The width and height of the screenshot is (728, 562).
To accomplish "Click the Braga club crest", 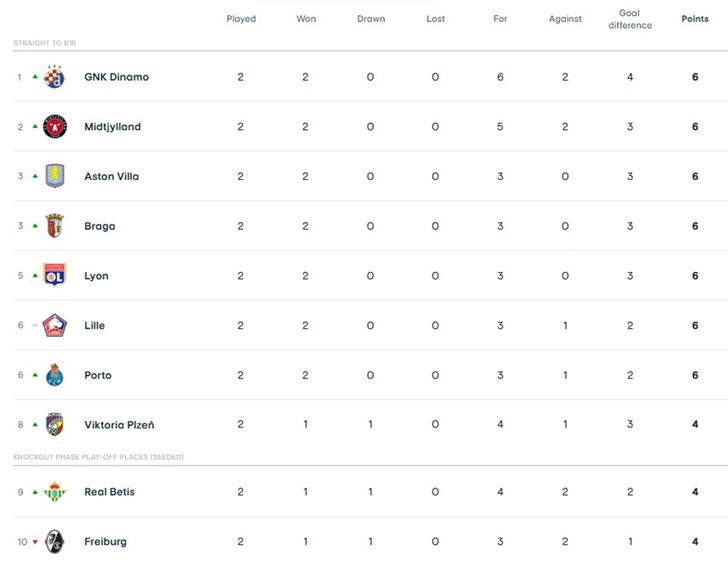I will [x=55, y=226].
